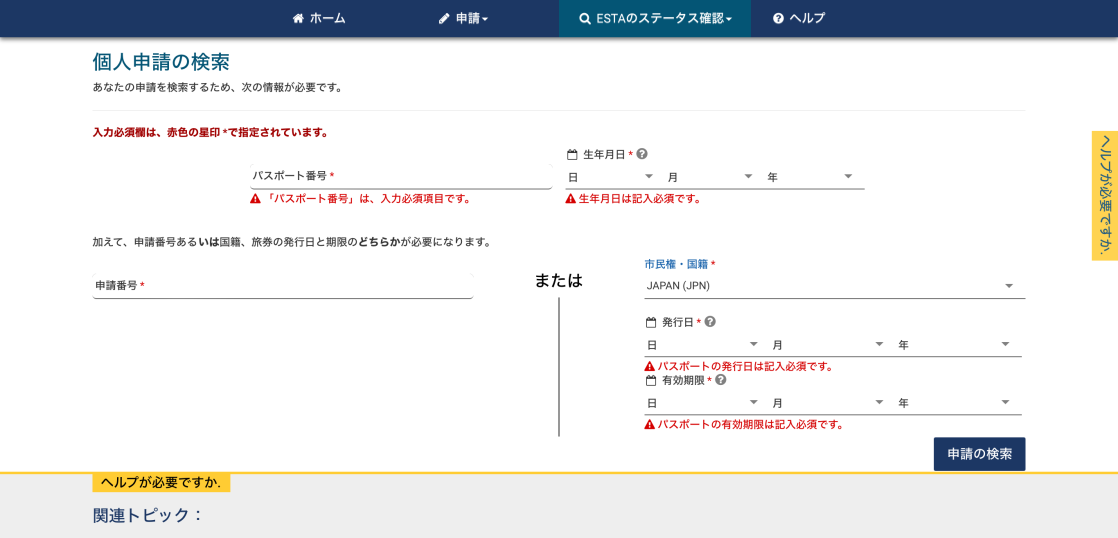Open the 市民権・国籍 country dropdown
This screenshot has height=538, width=1118.
pyautogui.click(x=834, y=286)
